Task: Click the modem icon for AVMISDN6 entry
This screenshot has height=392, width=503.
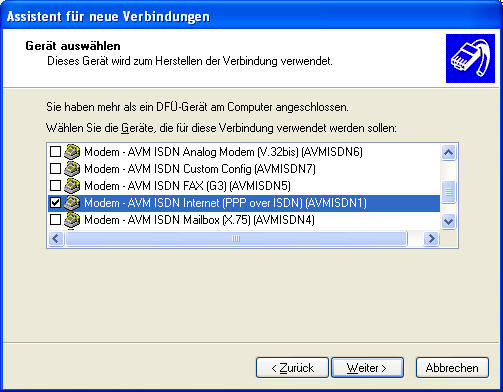Action: [72, 152]
